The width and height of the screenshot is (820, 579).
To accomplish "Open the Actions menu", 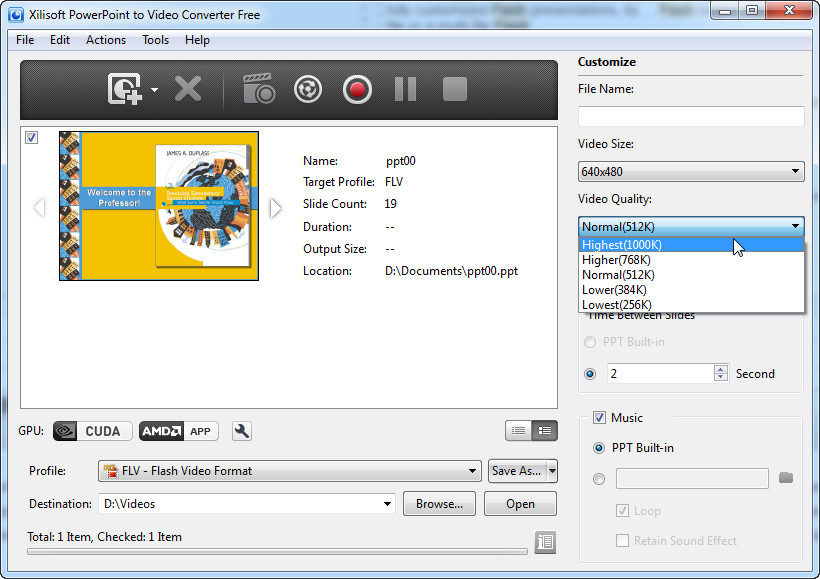I will click(x=106, y=40).
